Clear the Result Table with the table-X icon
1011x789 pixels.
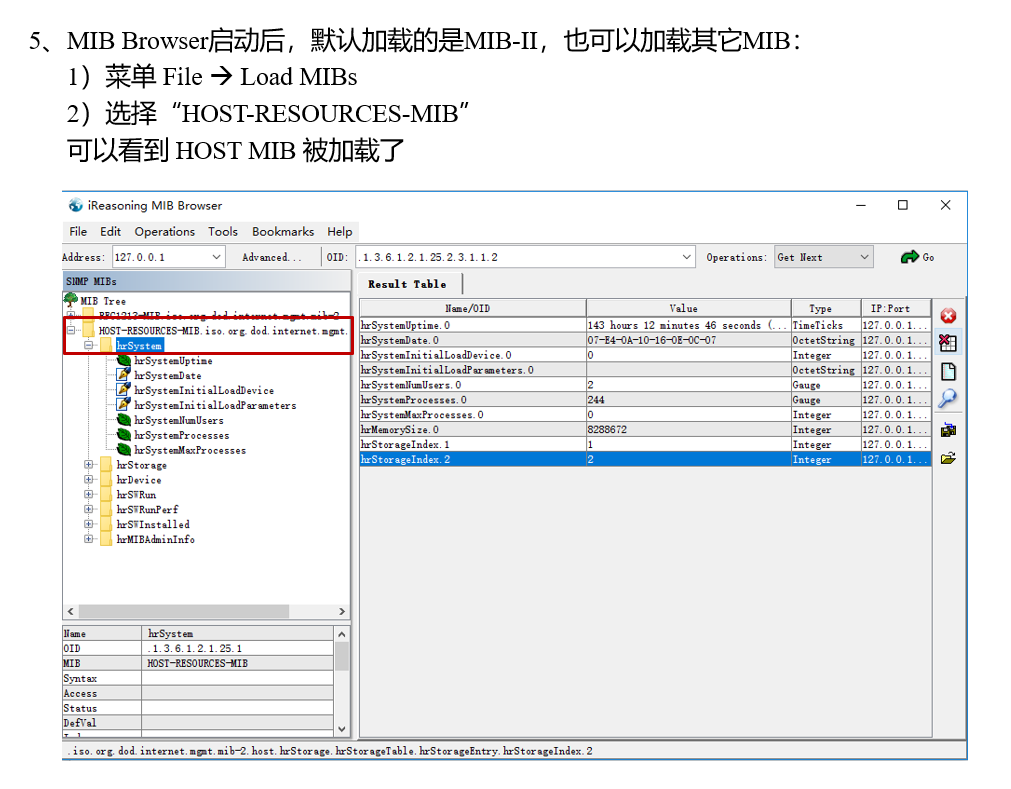[948, 342]
